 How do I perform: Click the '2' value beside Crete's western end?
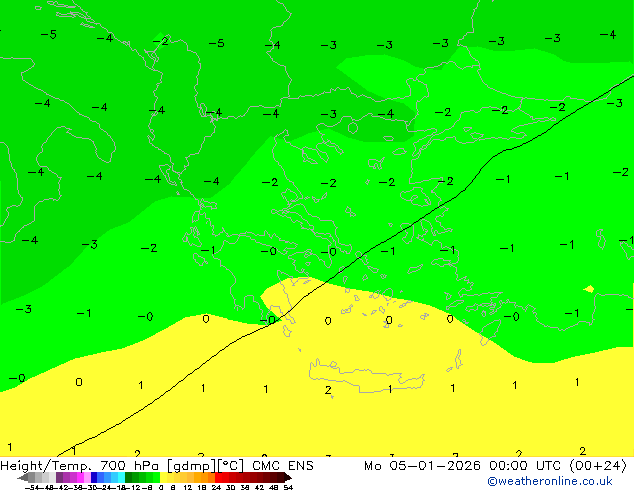(x=328, y=390)
